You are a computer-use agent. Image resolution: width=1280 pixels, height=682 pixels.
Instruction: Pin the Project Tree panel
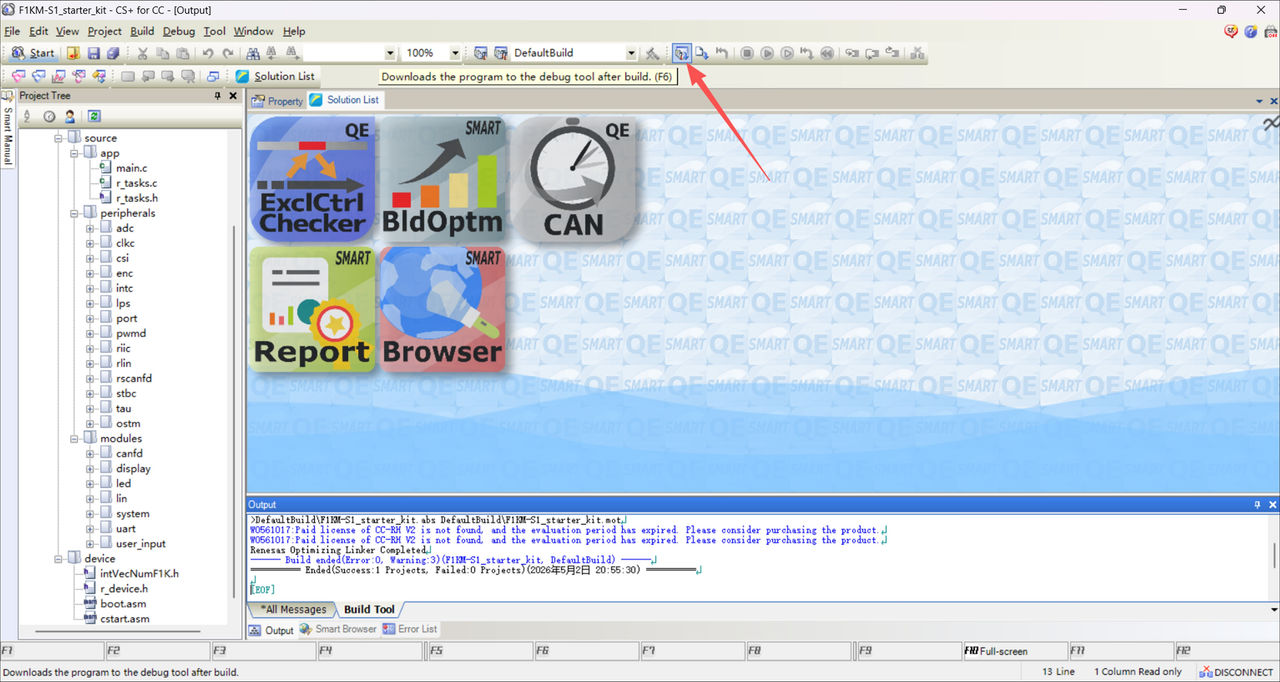tap(218, 96)
